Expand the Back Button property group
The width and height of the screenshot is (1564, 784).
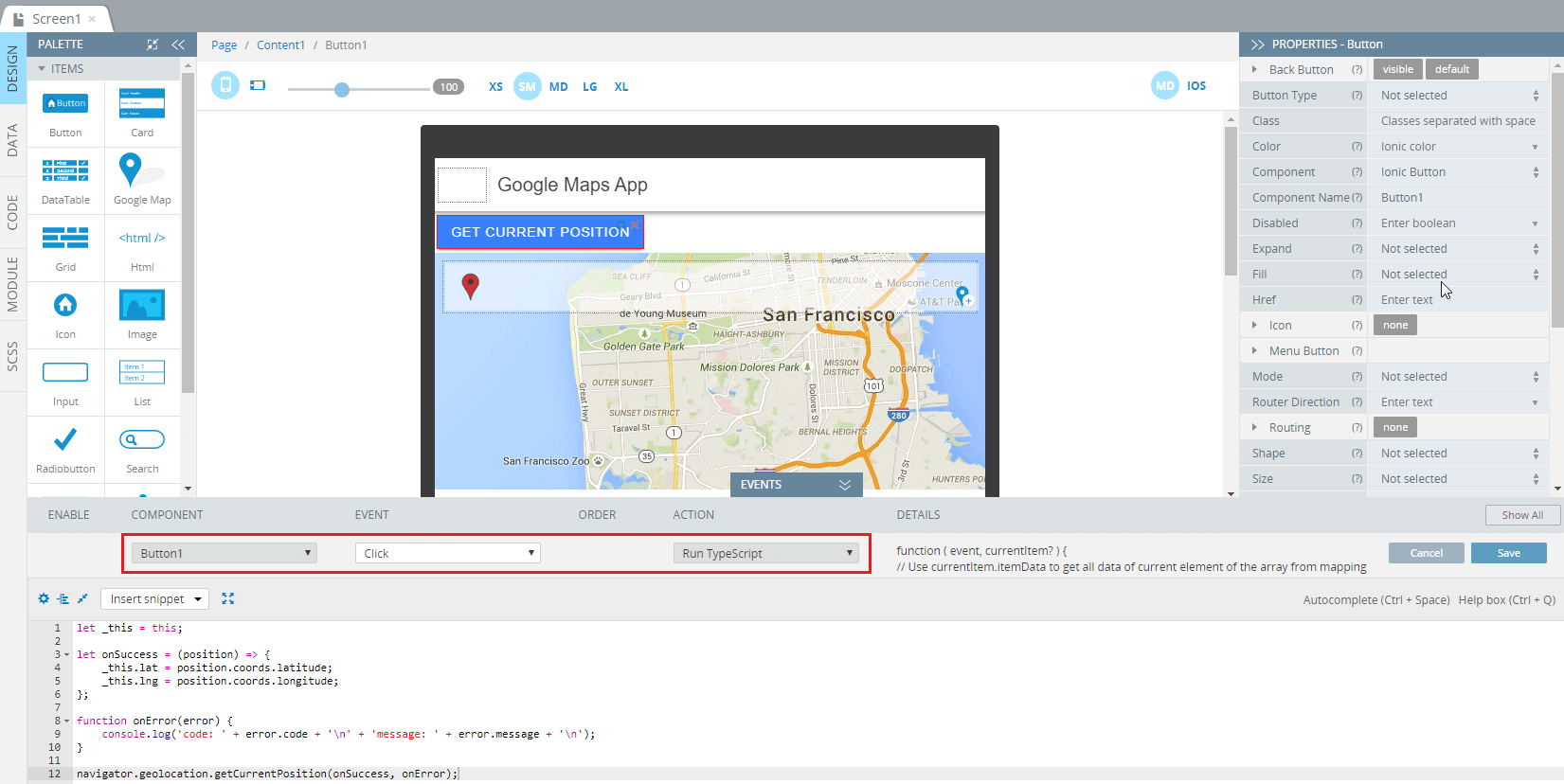point(1254,69)
